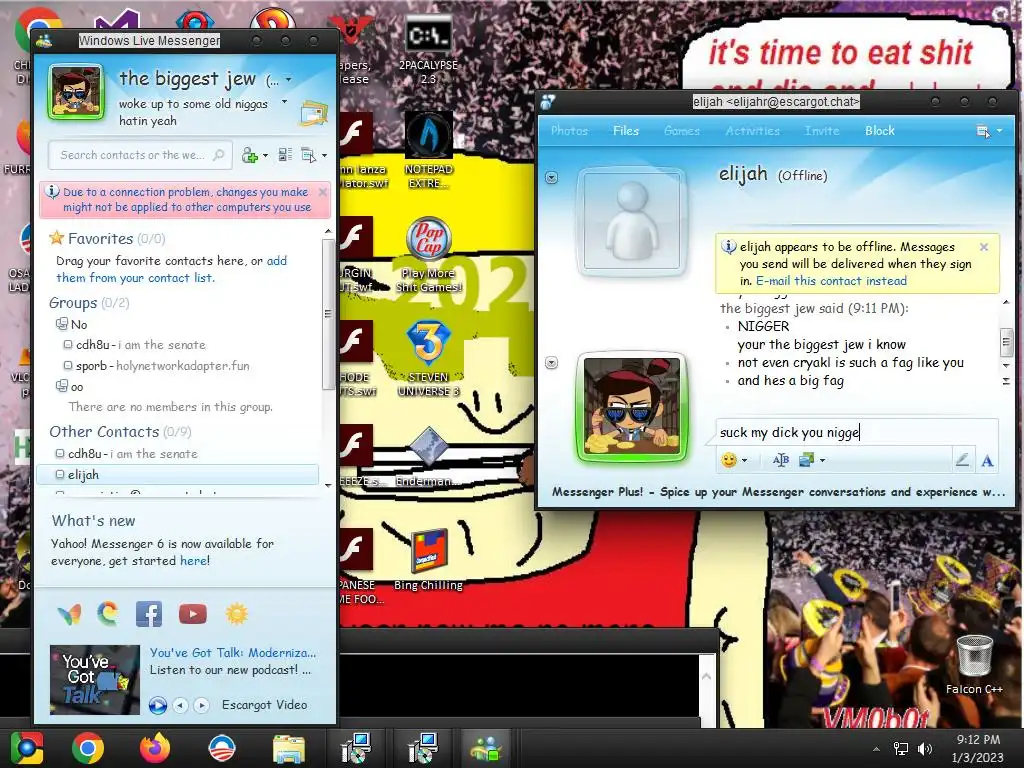Click Block in the chat toolbar

[880, 131]
